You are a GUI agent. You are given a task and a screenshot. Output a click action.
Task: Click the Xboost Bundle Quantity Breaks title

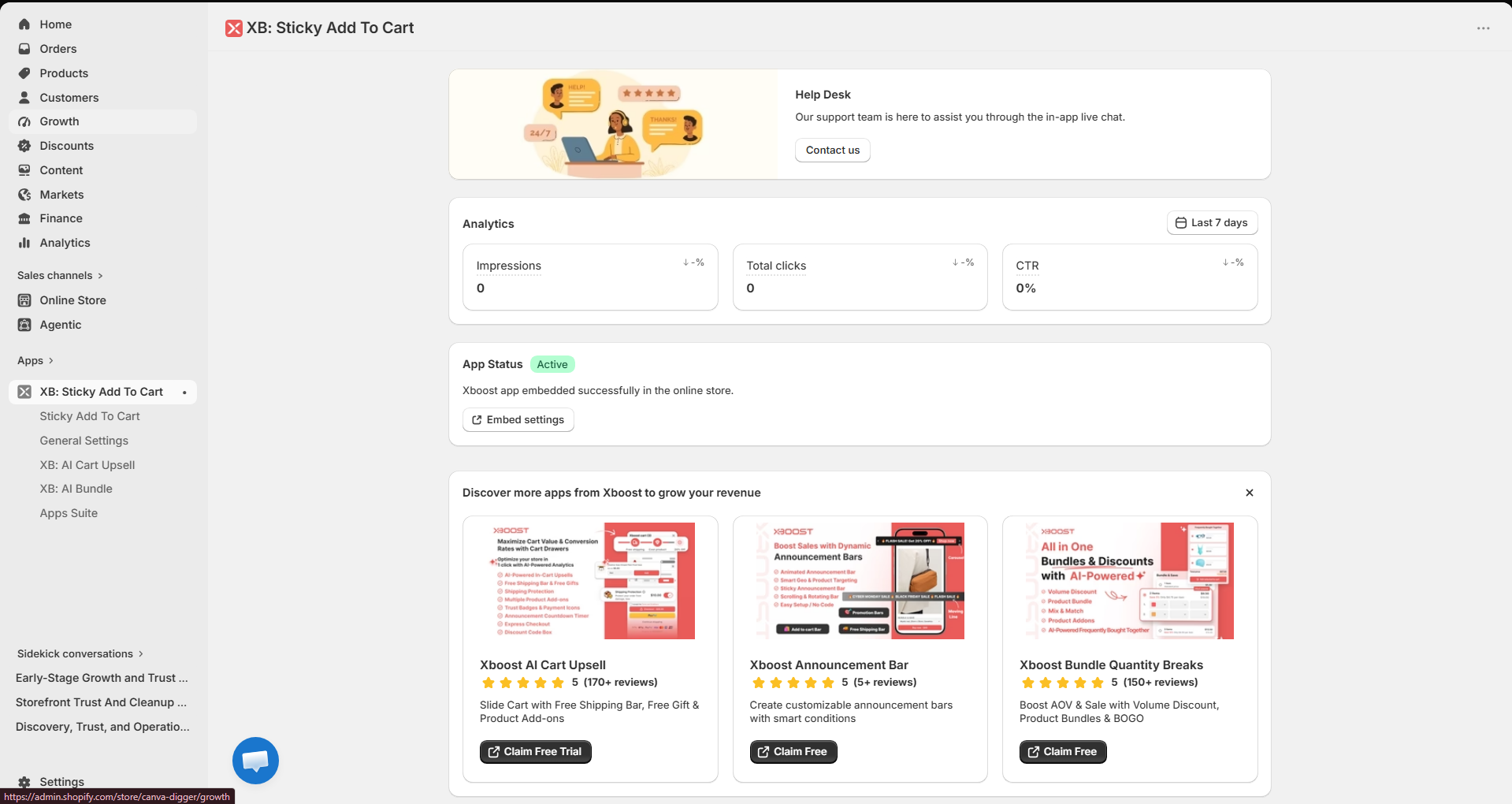1111,665
